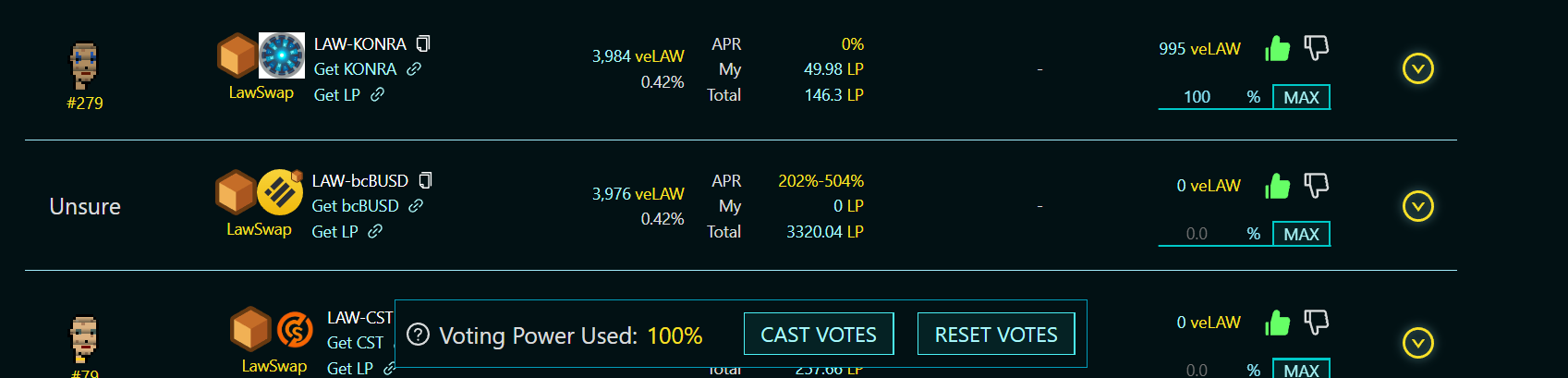Upvote the LAW-KONRA pool with thumbs up
Screen dimensions: 1568x378
tap(1278, 48)
